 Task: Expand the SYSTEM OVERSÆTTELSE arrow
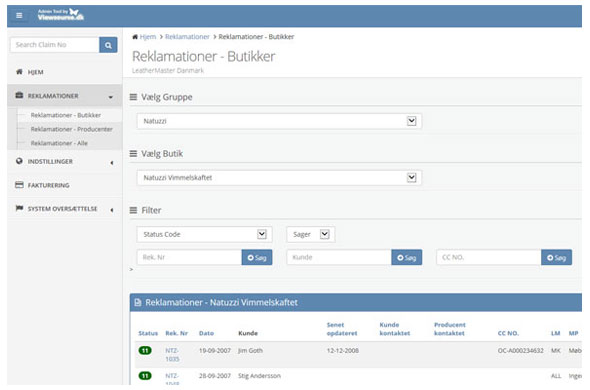pyautogui.click(x=112, y=210)
